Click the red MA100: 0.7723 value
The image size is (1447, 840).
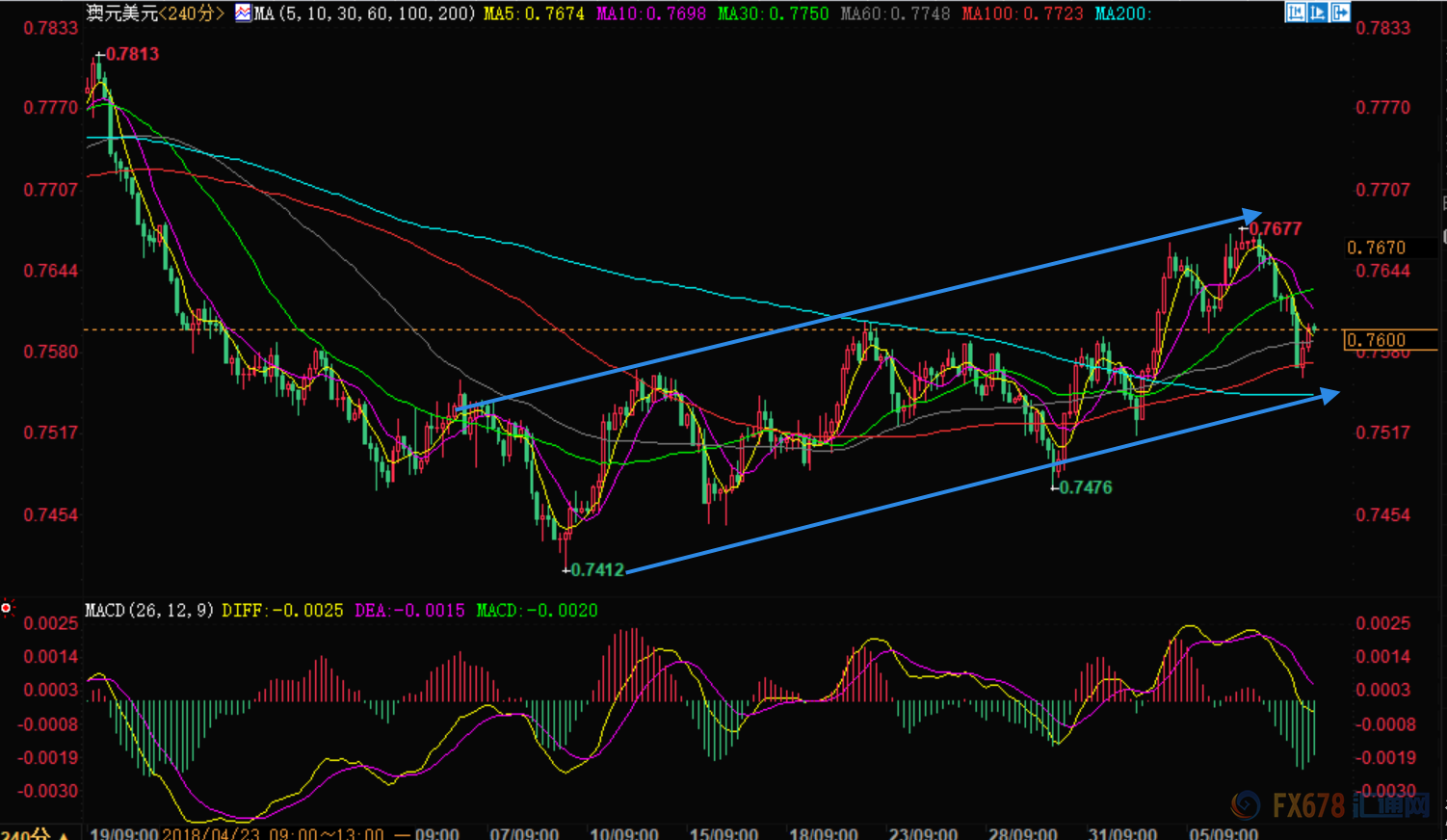pos(1022,13)
